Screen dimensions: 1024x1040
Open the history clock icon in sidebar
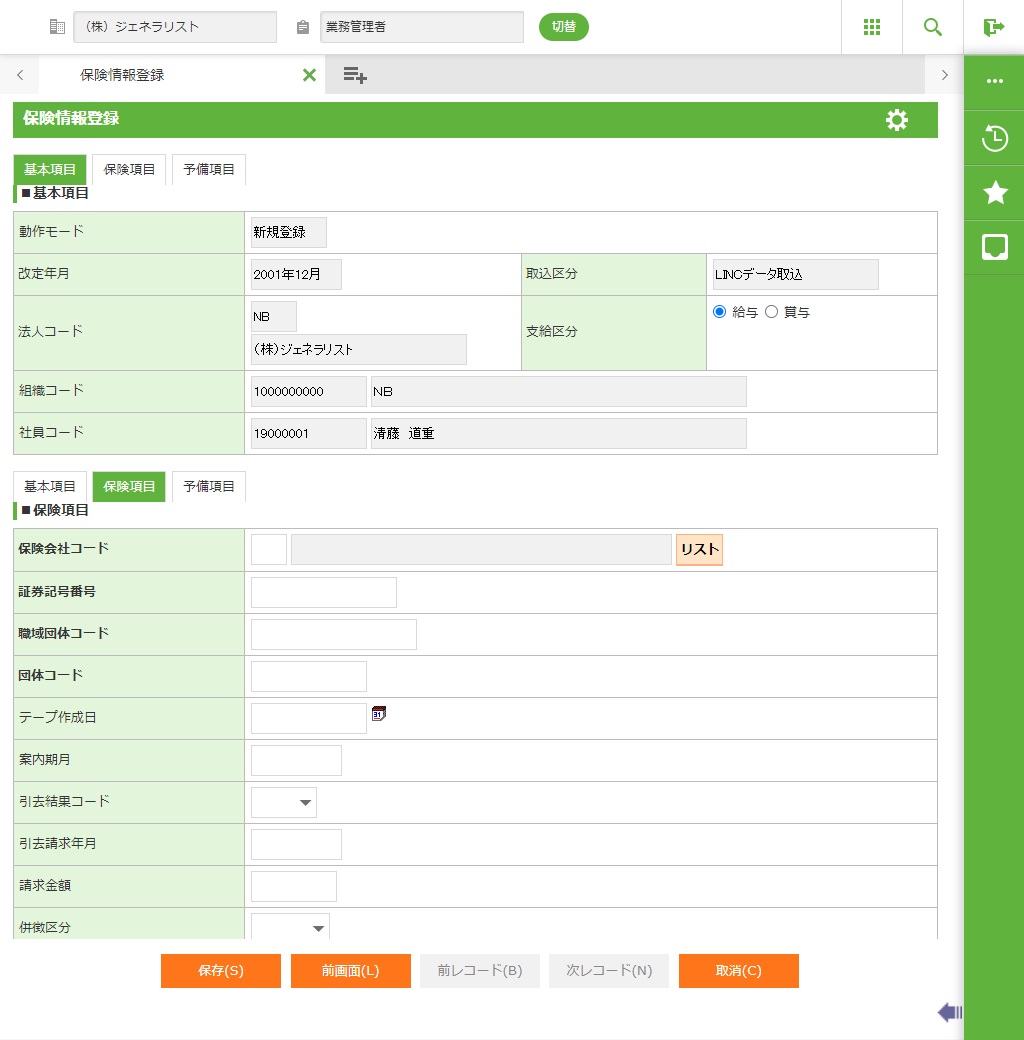pos(995,138)
